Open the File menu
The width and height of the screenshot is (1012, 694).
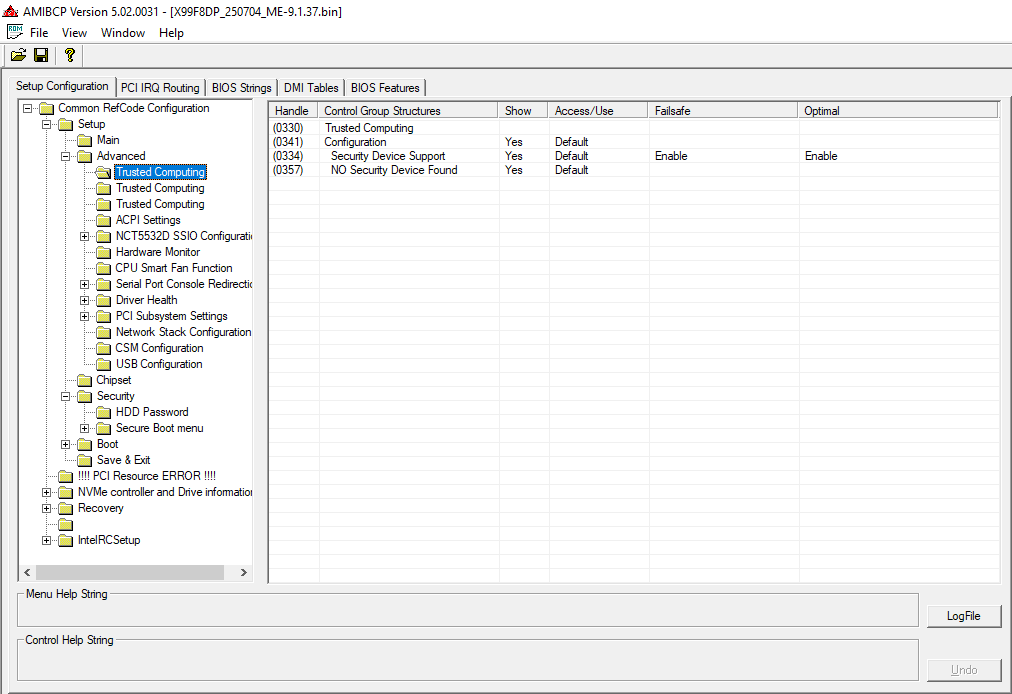point(39,33)
